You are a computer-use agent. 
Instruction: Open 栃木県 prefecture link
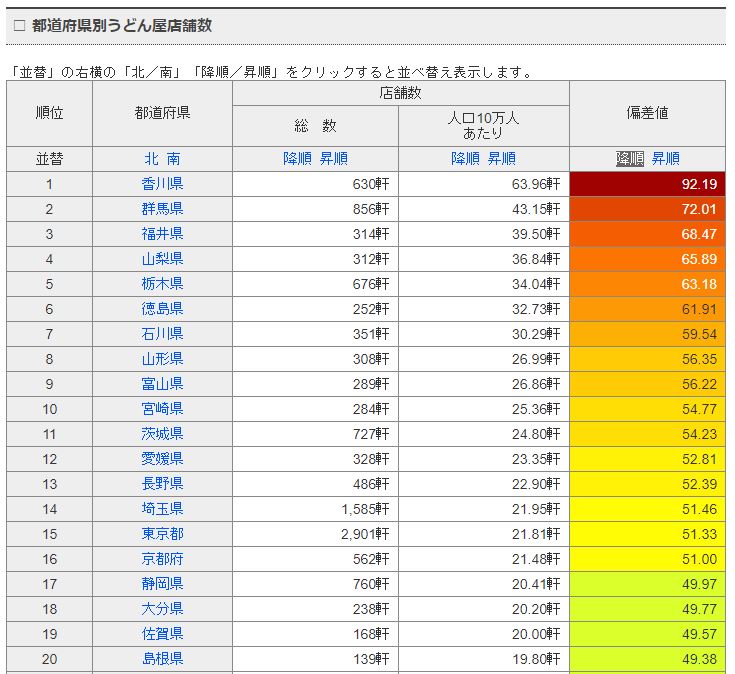click(x=162, y=284)
